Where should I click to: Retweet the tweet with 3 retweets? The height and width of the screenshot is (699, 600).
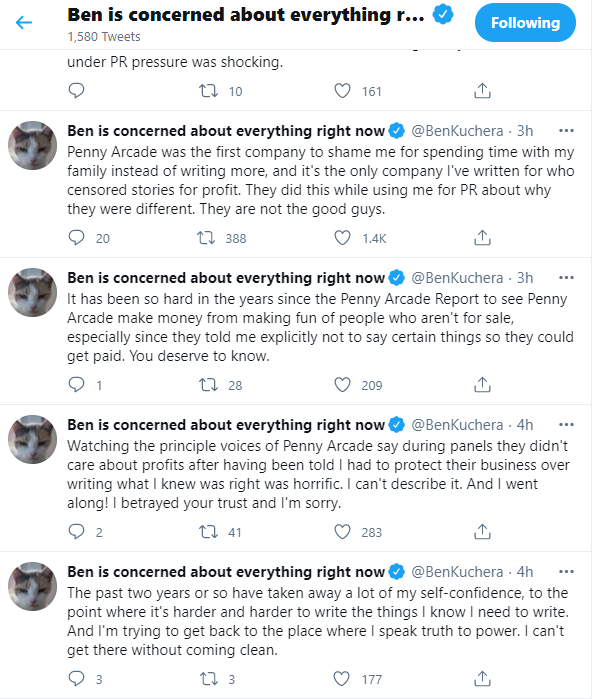tap(208, 679)
